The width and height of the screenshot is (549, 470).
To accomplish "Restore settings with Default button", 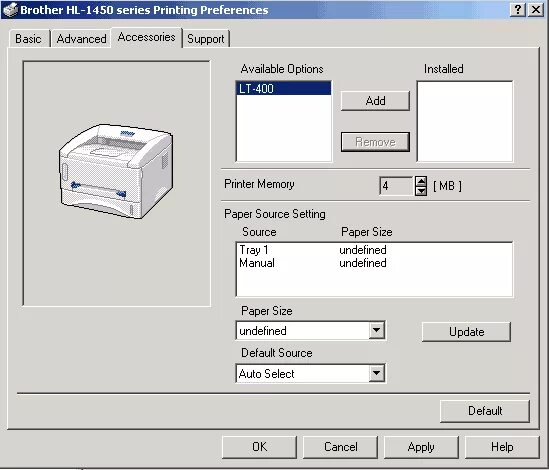I will click(x=485, y=411).
